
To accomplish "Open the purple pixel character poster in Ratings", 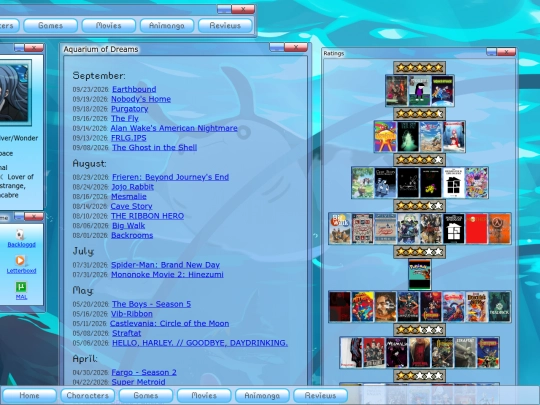I will (x=419, y=91).
